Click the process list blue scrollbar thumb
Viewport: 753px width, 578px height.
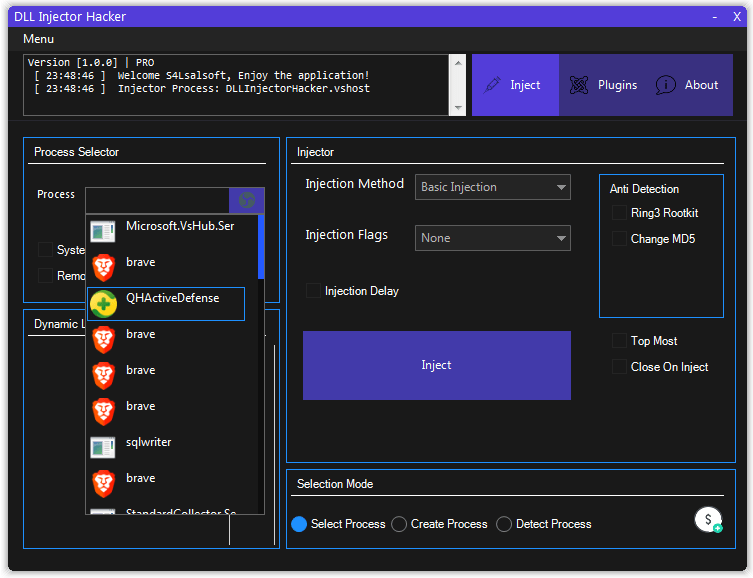(x=261, y=247)
